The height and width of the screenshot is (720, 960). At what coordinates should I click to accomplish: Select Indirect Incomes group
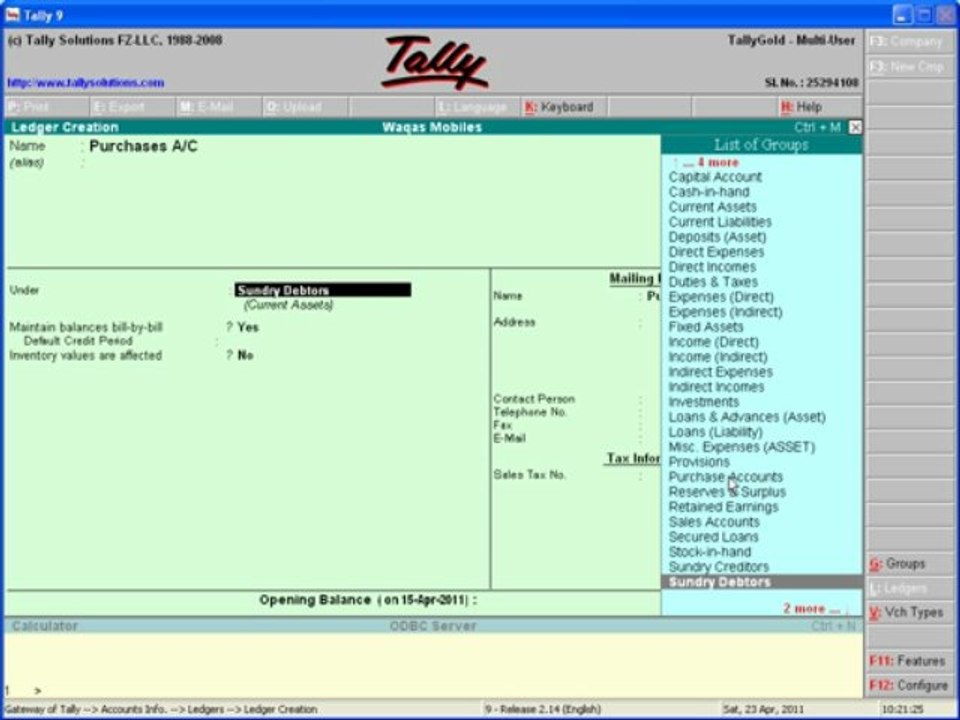point(716,387)
